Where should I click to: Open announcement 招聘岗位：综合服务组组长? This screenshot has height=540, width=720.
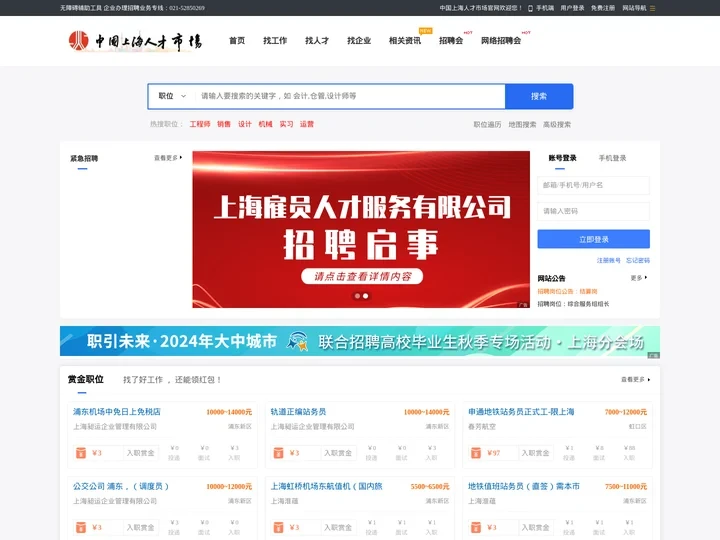tap(574, 304)
